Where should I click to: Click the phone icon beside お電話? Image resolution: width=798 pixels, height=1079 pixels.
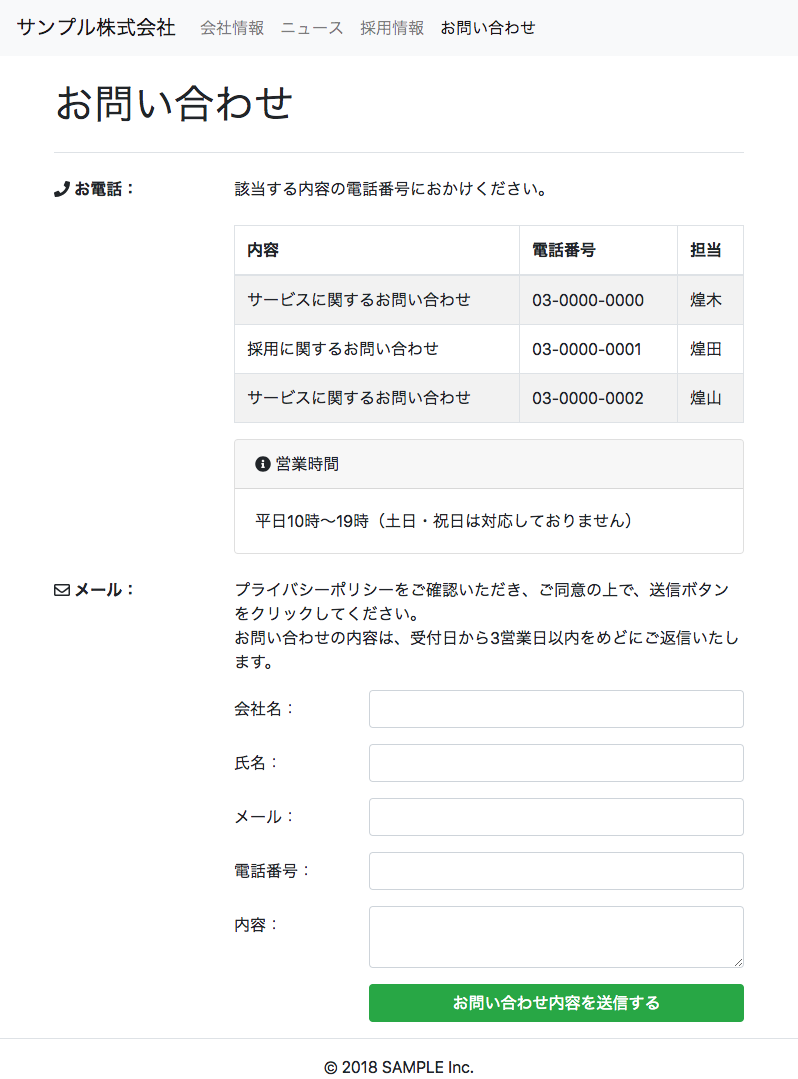61,188
